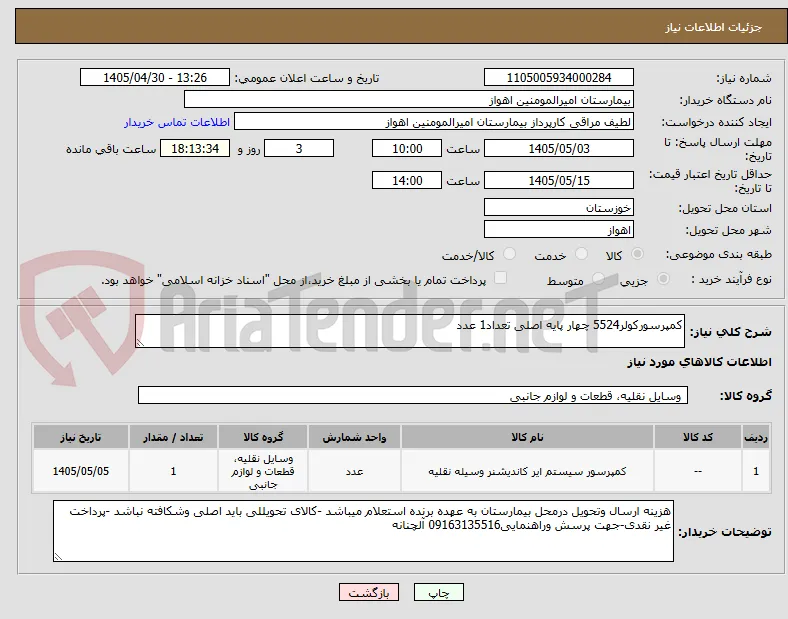Select the کالا/خدمت radio button
This screenshot has width=788, height=619.
tap(510, 254)
